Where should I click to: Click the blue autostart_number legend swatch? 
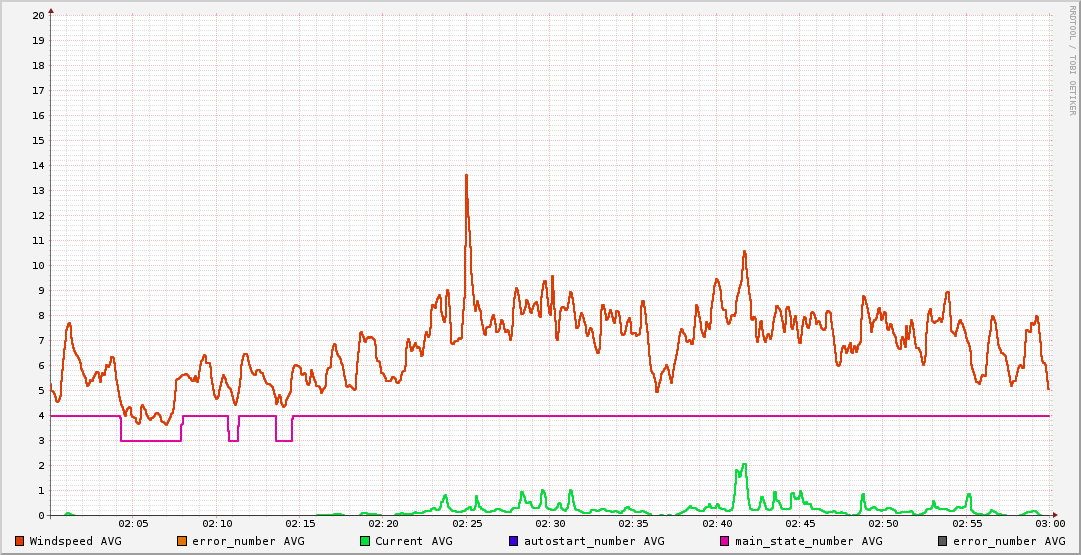tap(514, 541)
